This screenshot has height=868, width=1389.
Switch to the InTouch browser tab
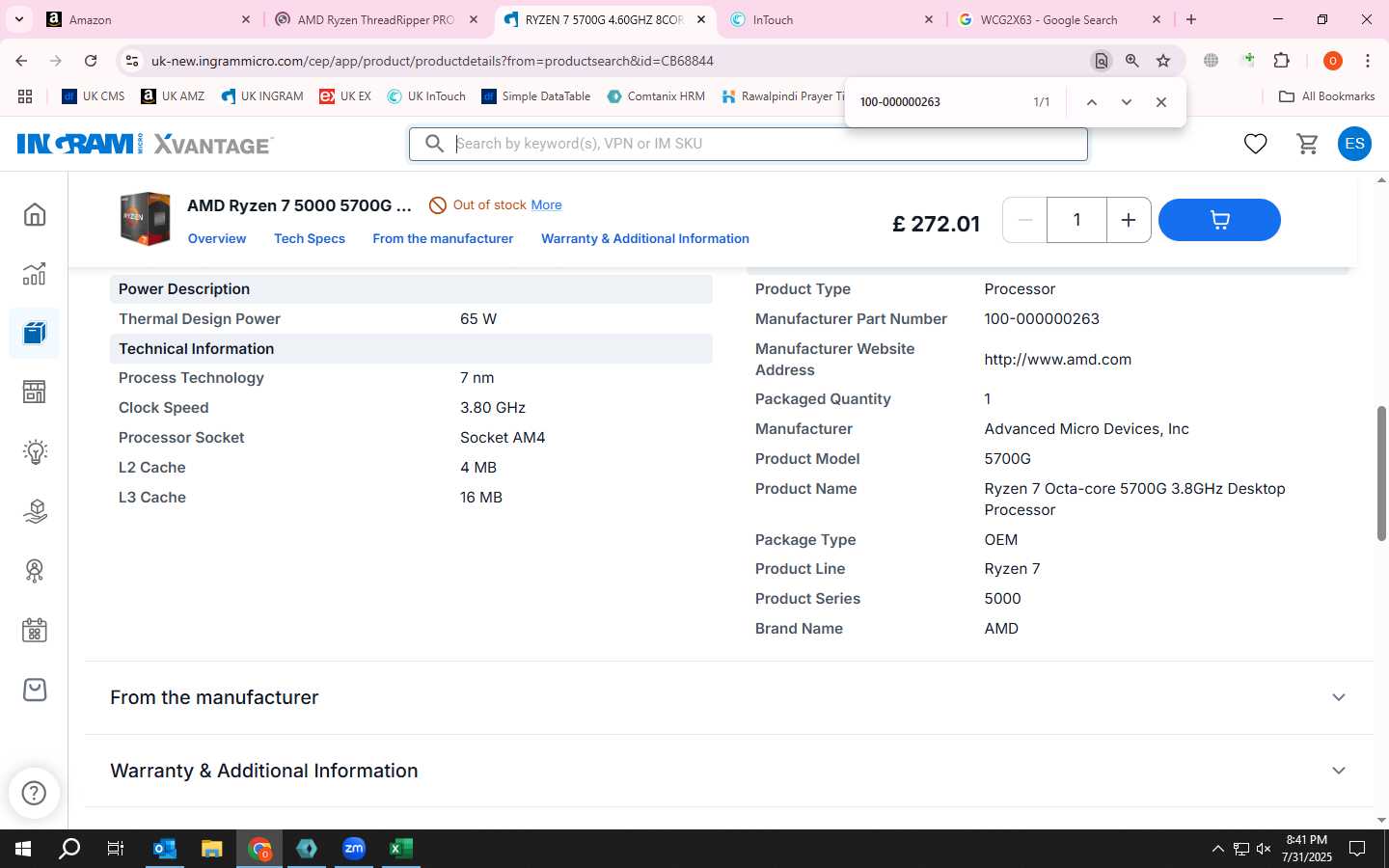pyautogui.click(x=831, y=19)
